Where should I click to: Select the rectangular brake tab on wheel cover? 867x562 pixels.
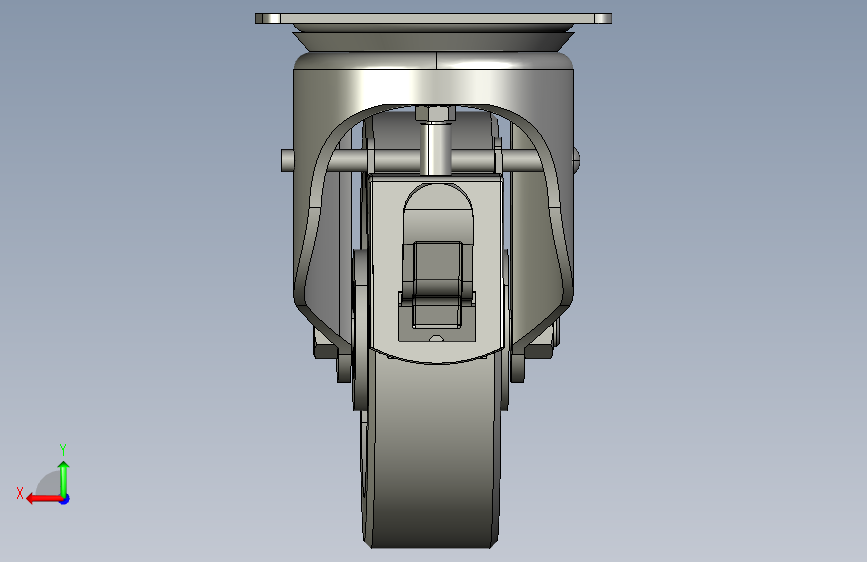[x=437, y=284]
